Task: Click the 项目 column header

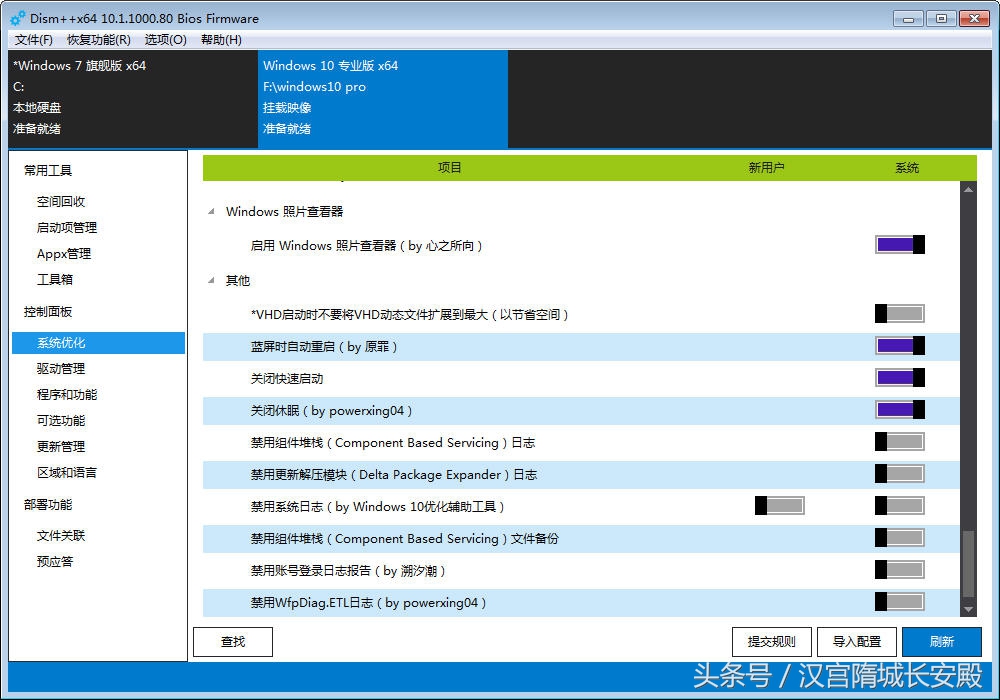Action: click(x=449, y=168)
